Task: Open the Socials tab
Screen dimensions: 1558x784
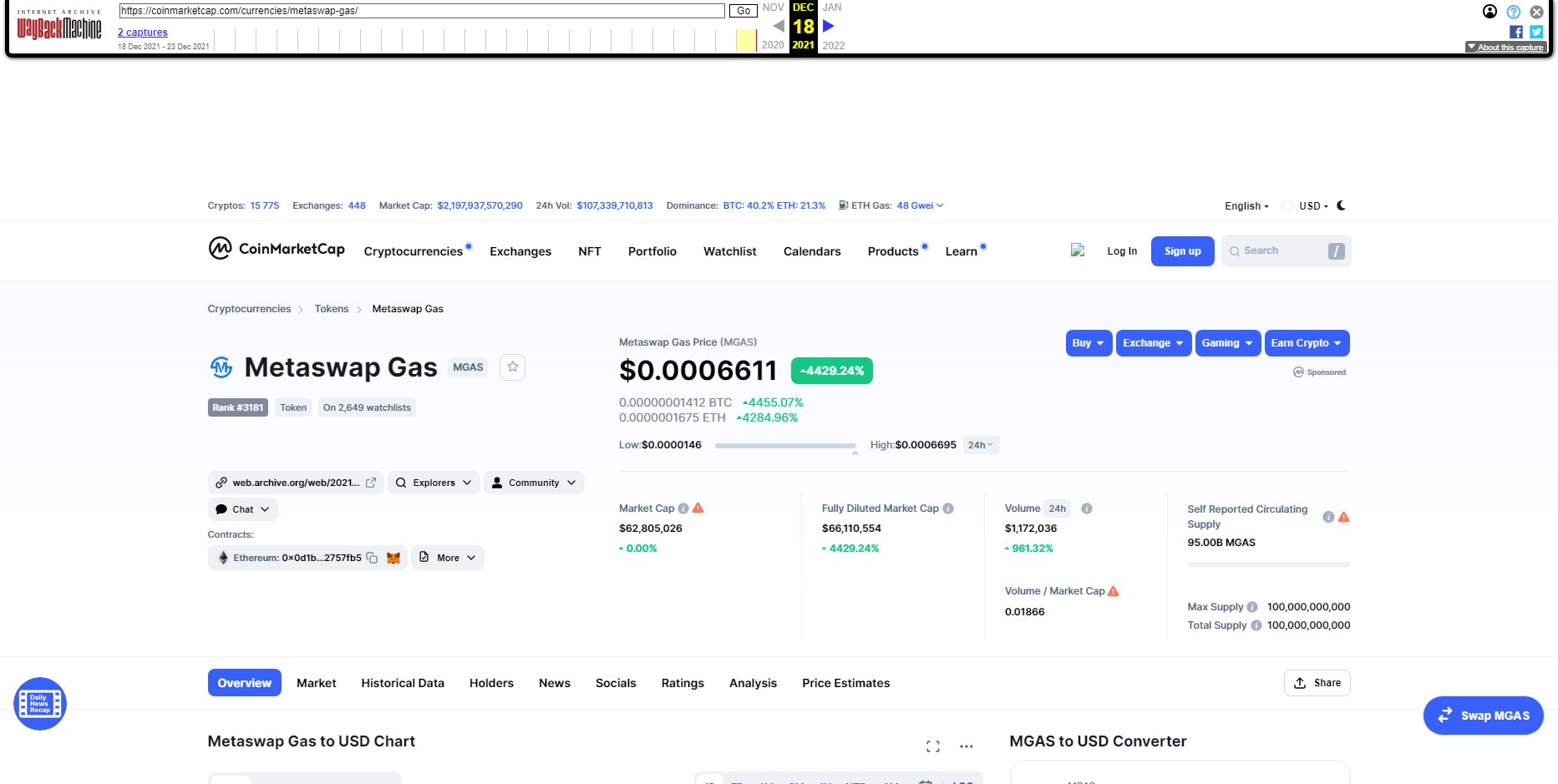Action: [616, 683]
